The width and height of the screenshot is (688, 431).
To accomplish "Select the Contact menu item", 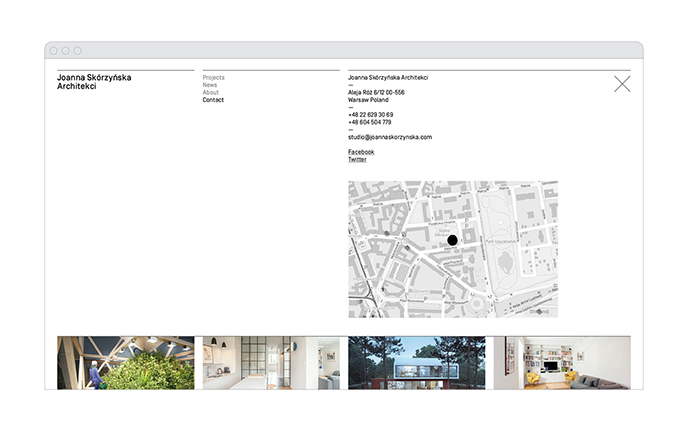I will (213, 101).
